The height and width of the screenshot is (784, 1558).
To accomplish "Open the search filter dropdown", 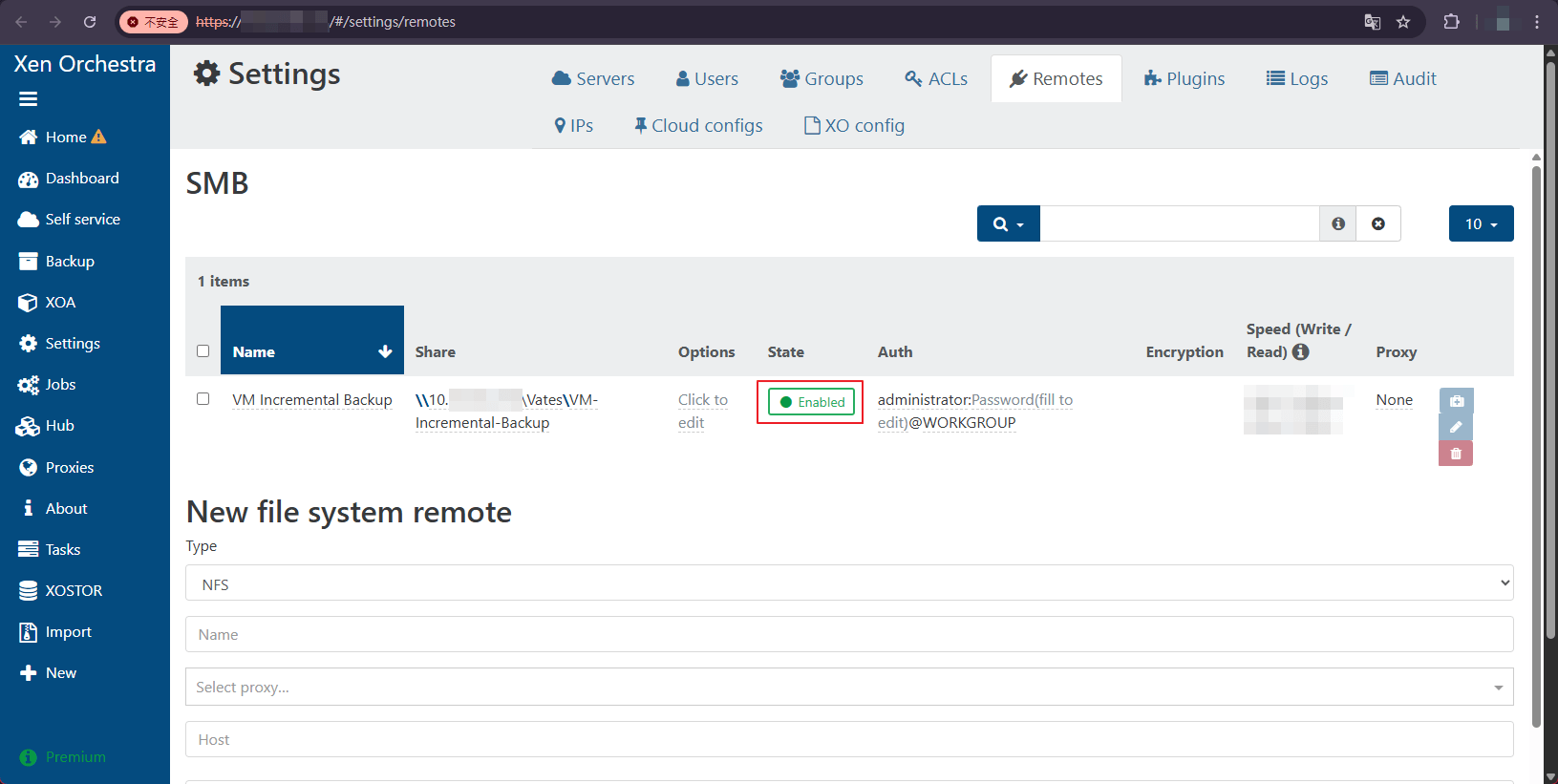I will pyautogui.click(x=1008, y=223).
